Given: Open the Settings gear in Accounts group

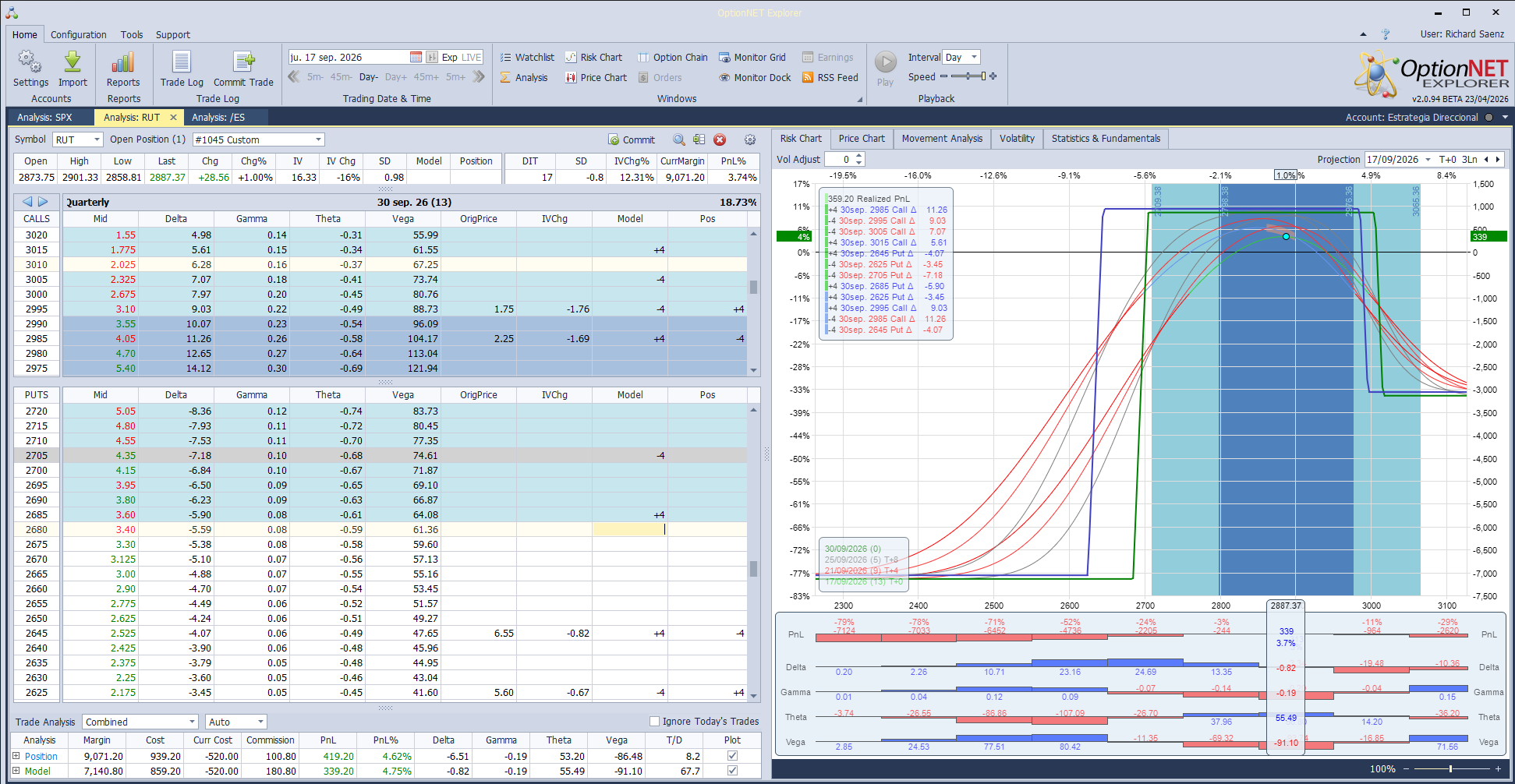Looking at the screenshot, I should [x=30, y=69].
